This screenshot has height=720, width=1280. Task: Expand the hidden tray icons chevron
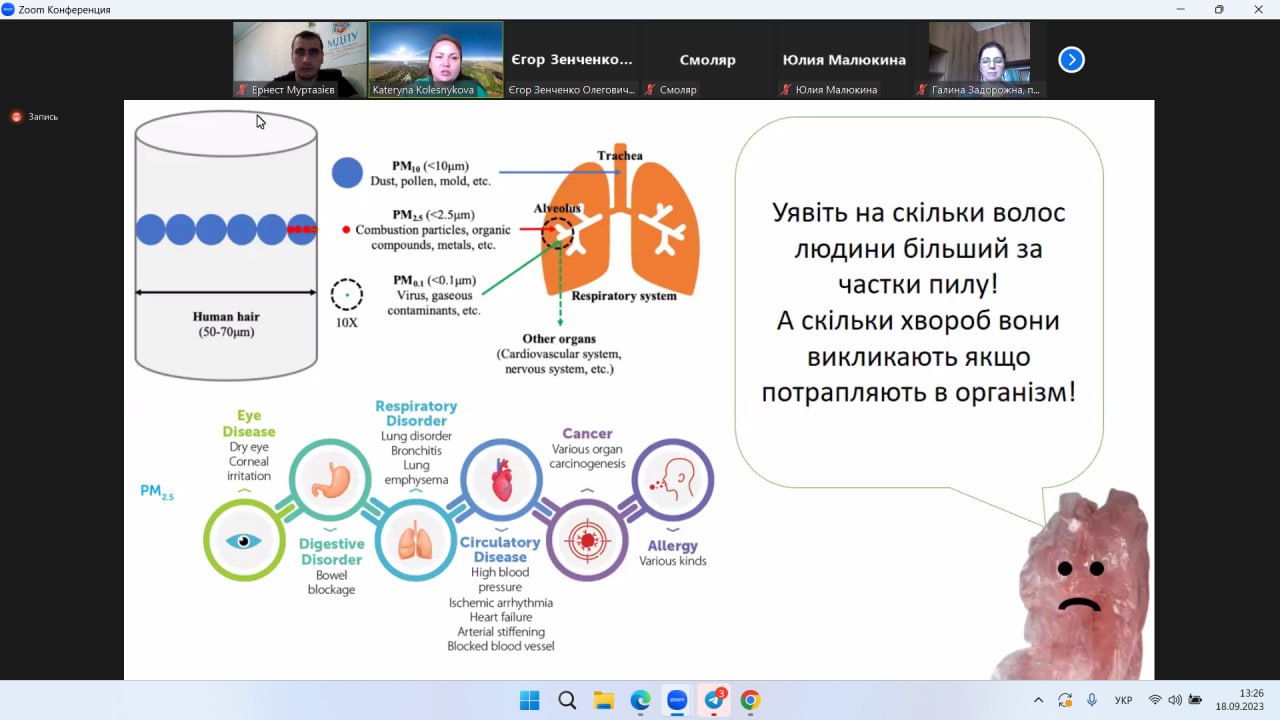1038,700
